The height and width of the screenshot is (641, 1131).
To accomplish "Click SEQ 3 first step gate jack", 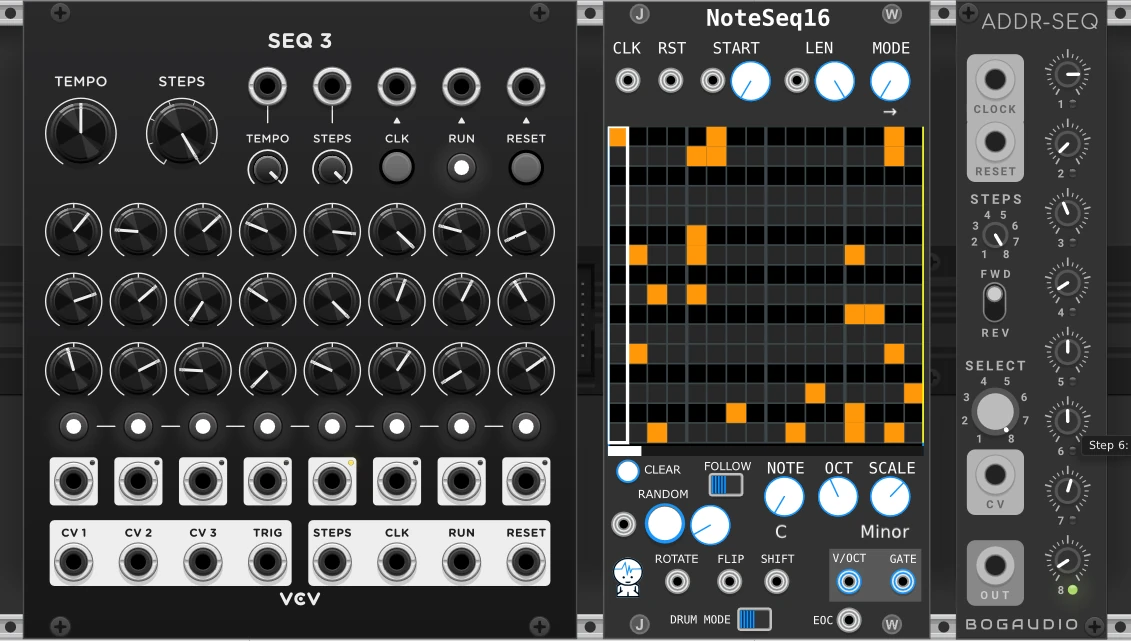I will point(74,481).
